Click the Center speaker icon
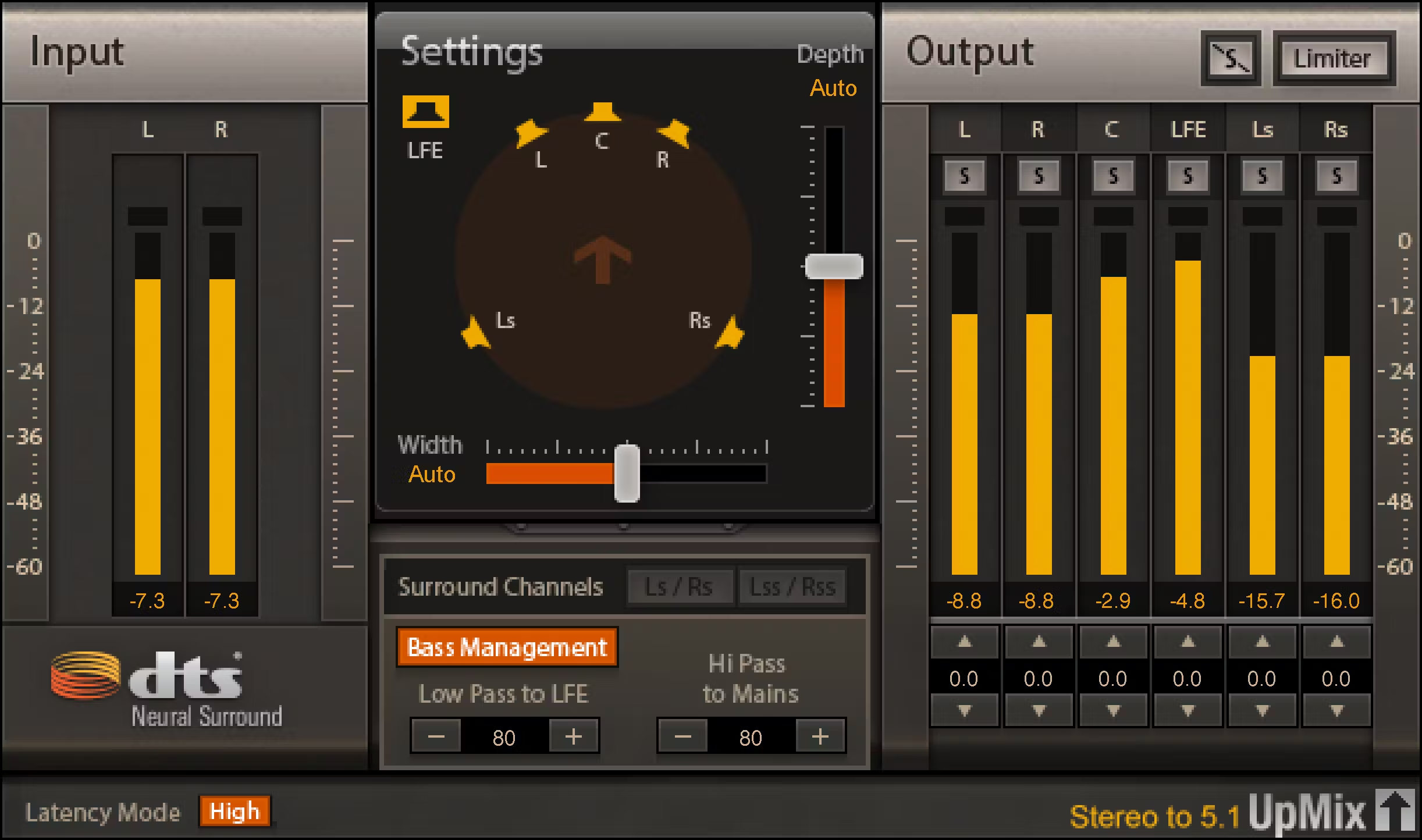Image resolution: width=1422 pixels, height=840 pixels. 602,112
